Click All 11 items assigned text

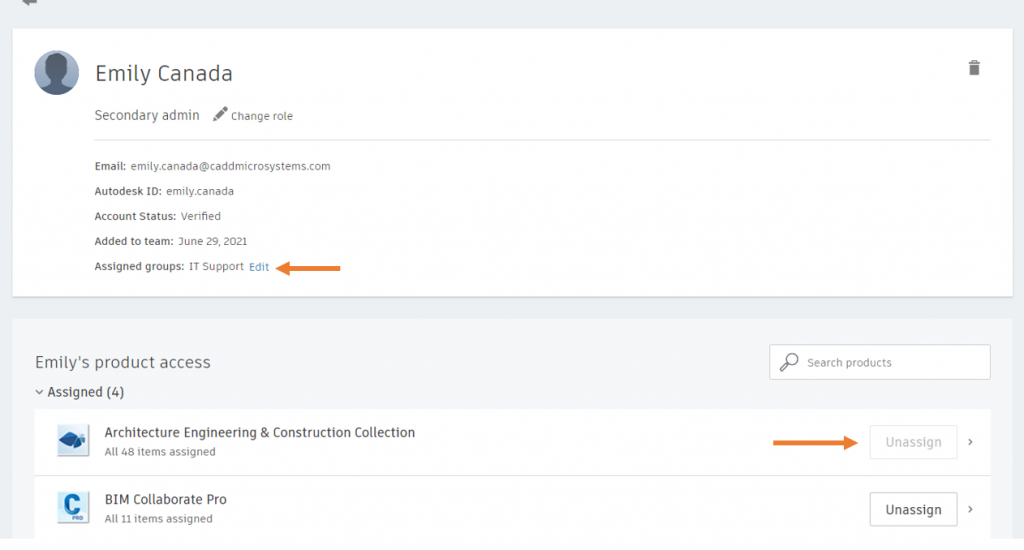[x=159, y=519]
